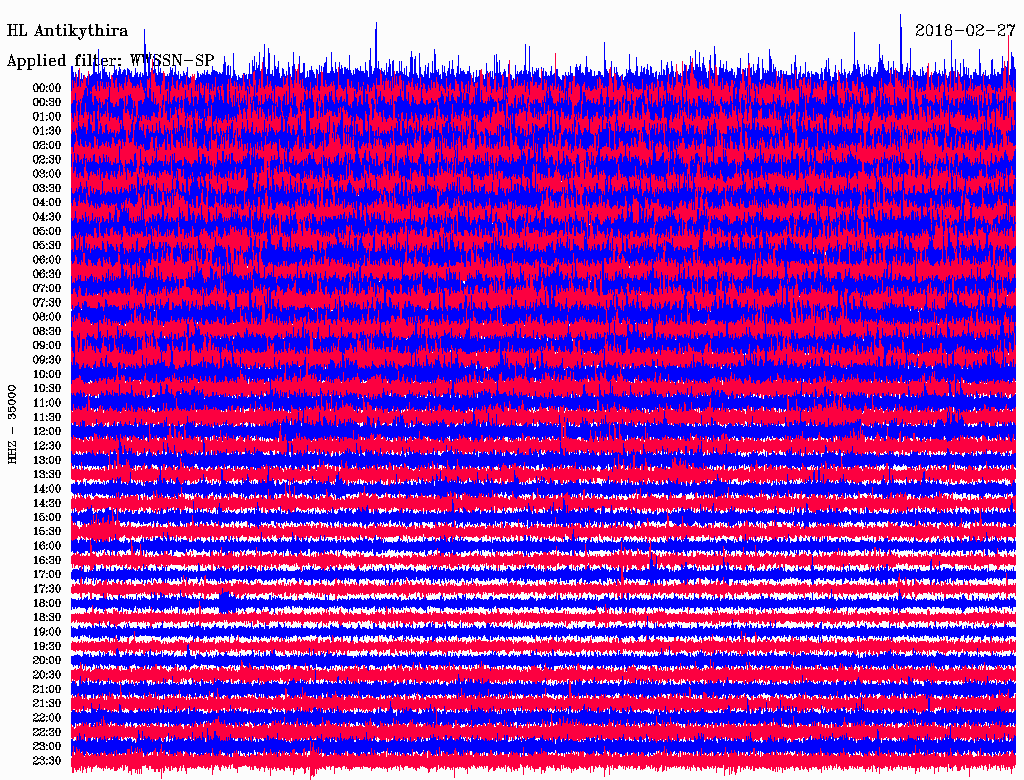
Task: Select the 20:30 time label
Action: pos(47,675)
